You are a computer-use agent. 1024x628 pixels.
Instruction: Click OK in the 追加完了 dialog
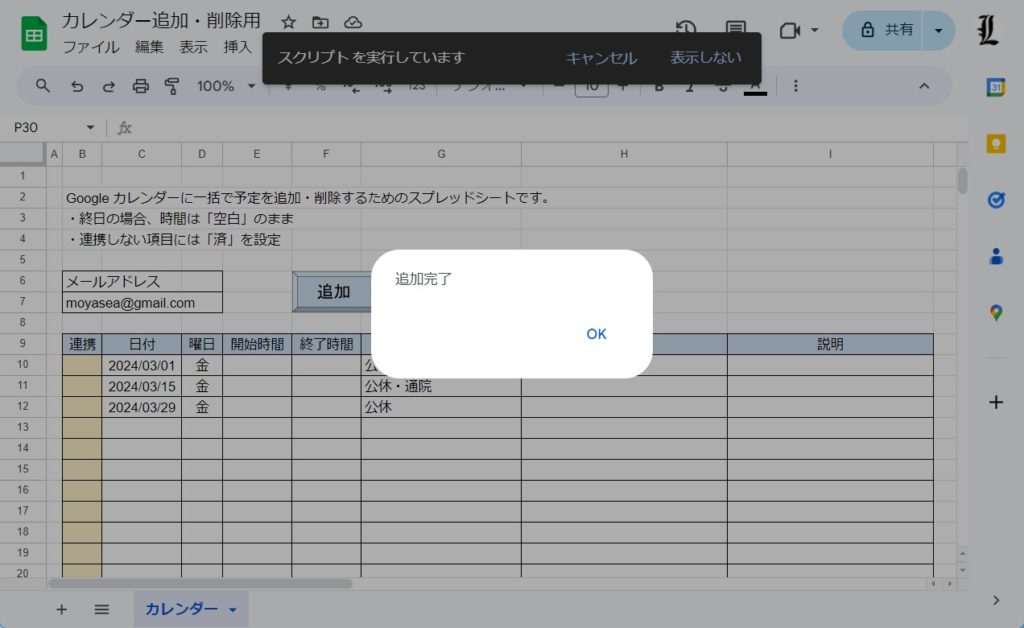pos(596,334)
